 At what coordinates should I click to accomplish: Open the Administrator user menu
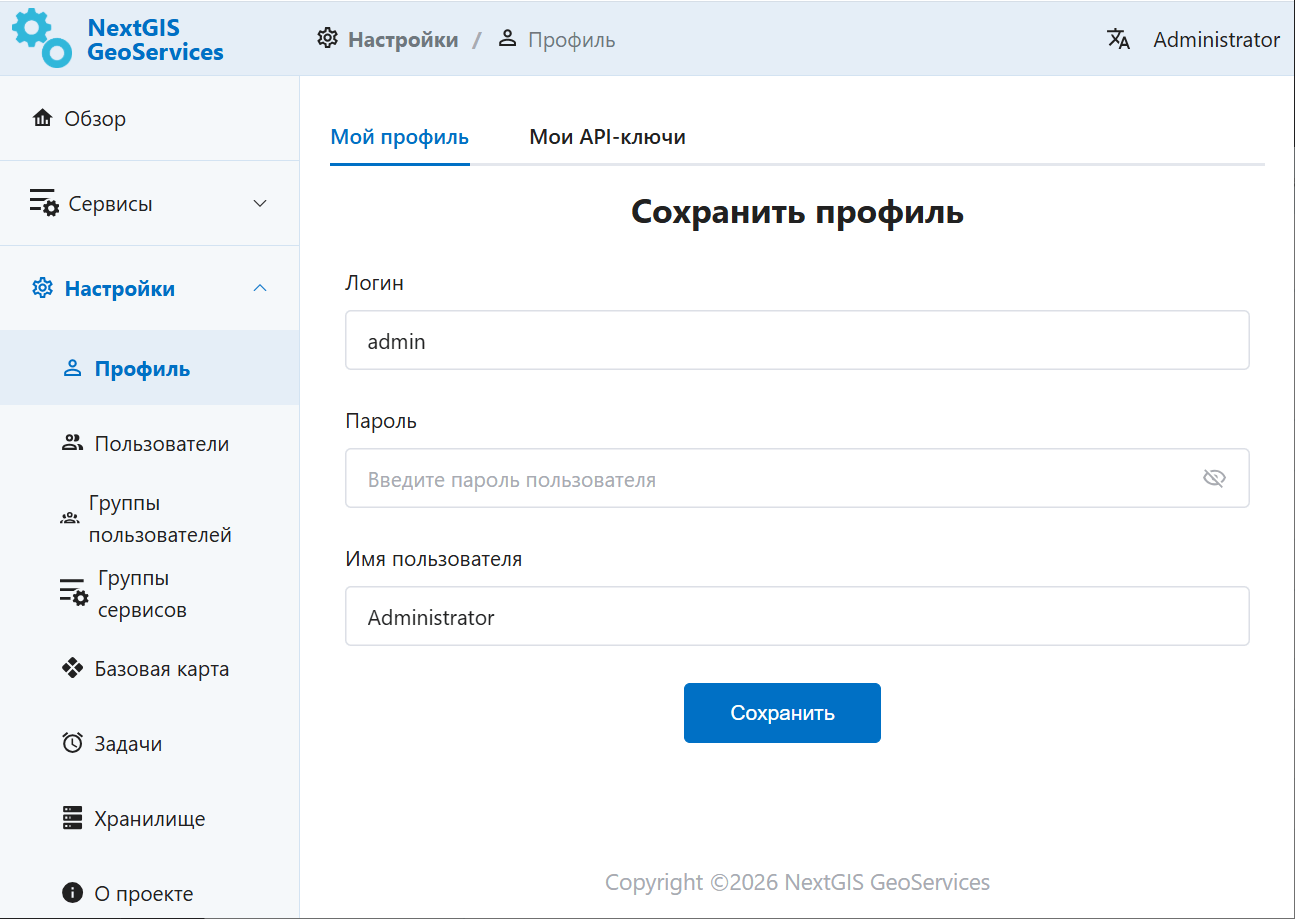tap(1216, 40)
